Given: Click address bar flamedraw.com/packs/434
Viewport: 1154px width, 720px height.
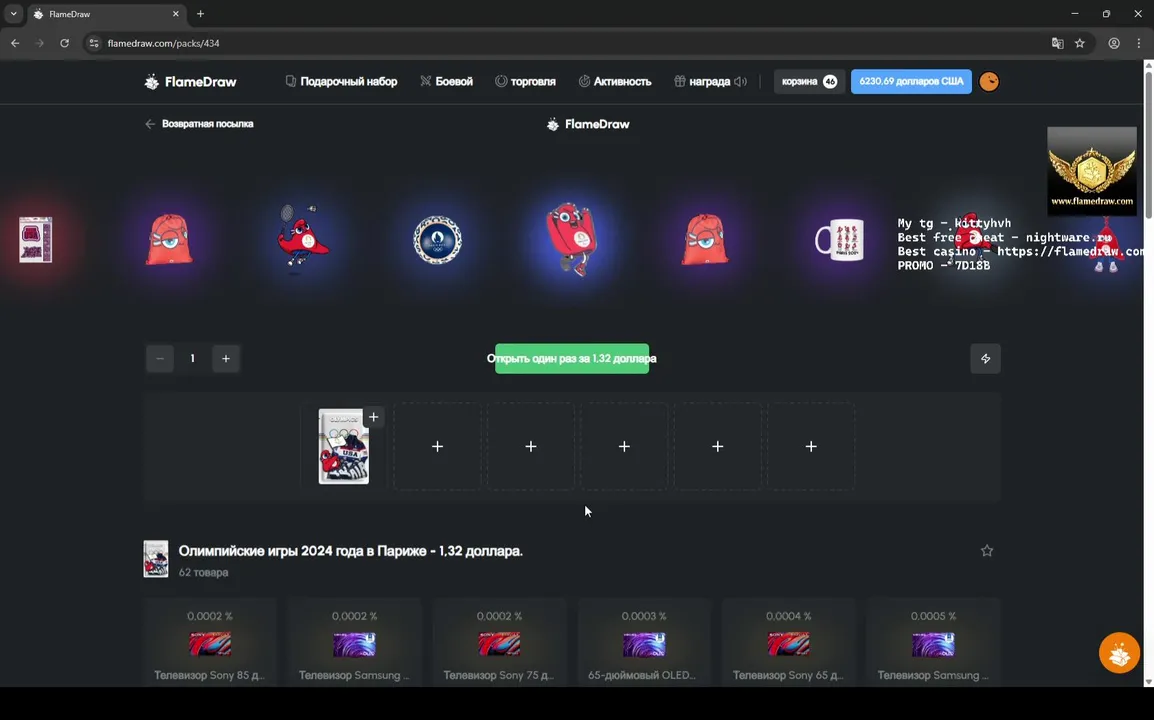Looking at the screenshot, I should click(x=163, y=43).
